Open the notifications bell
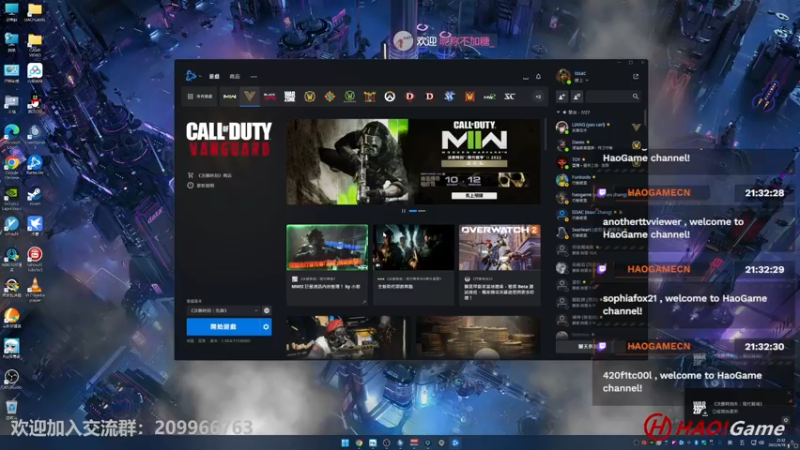The height and width of the screenshot is (450, 800). point(538,77)
